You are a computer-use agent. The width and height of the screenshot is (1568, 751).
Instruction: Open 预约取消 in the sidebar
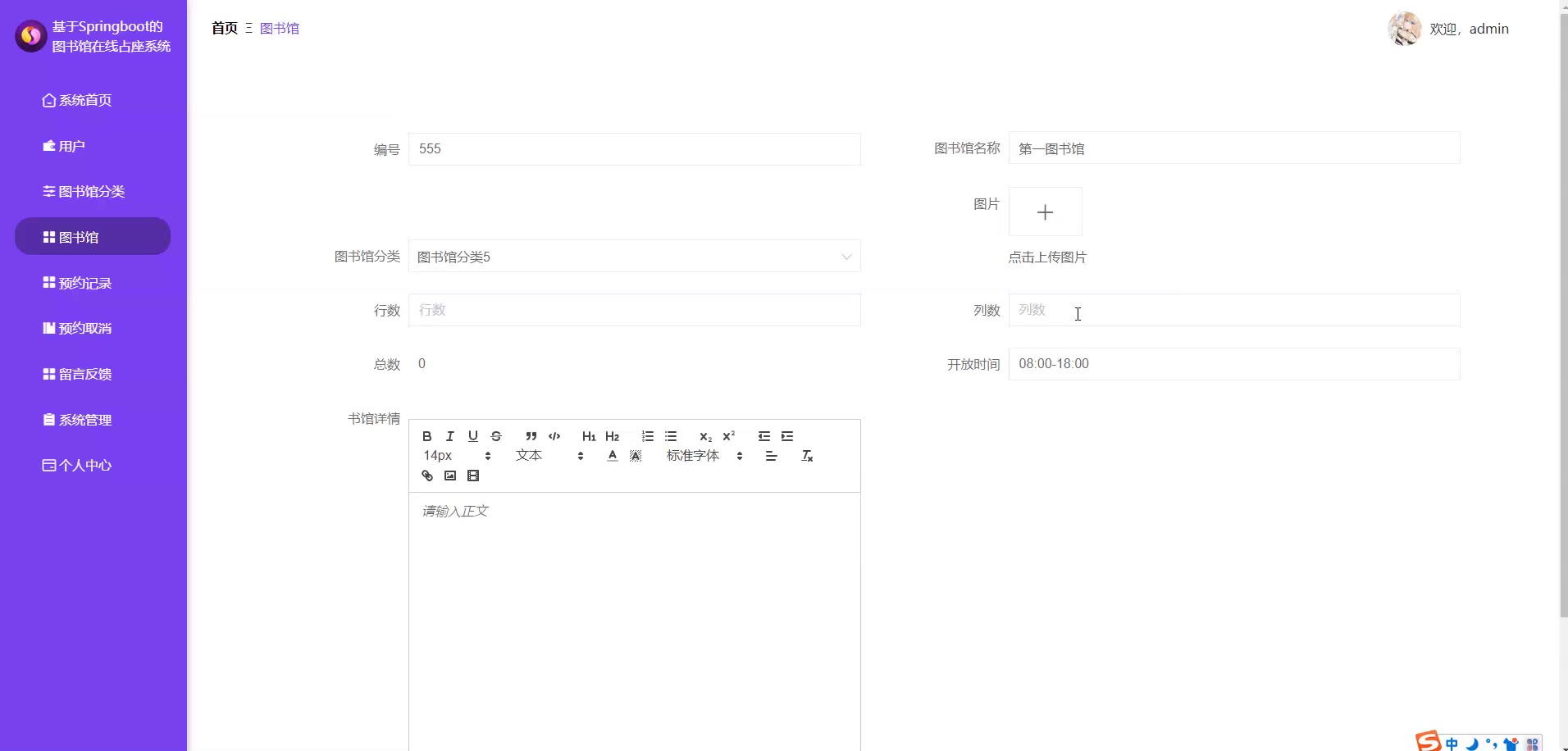[77, 328]
